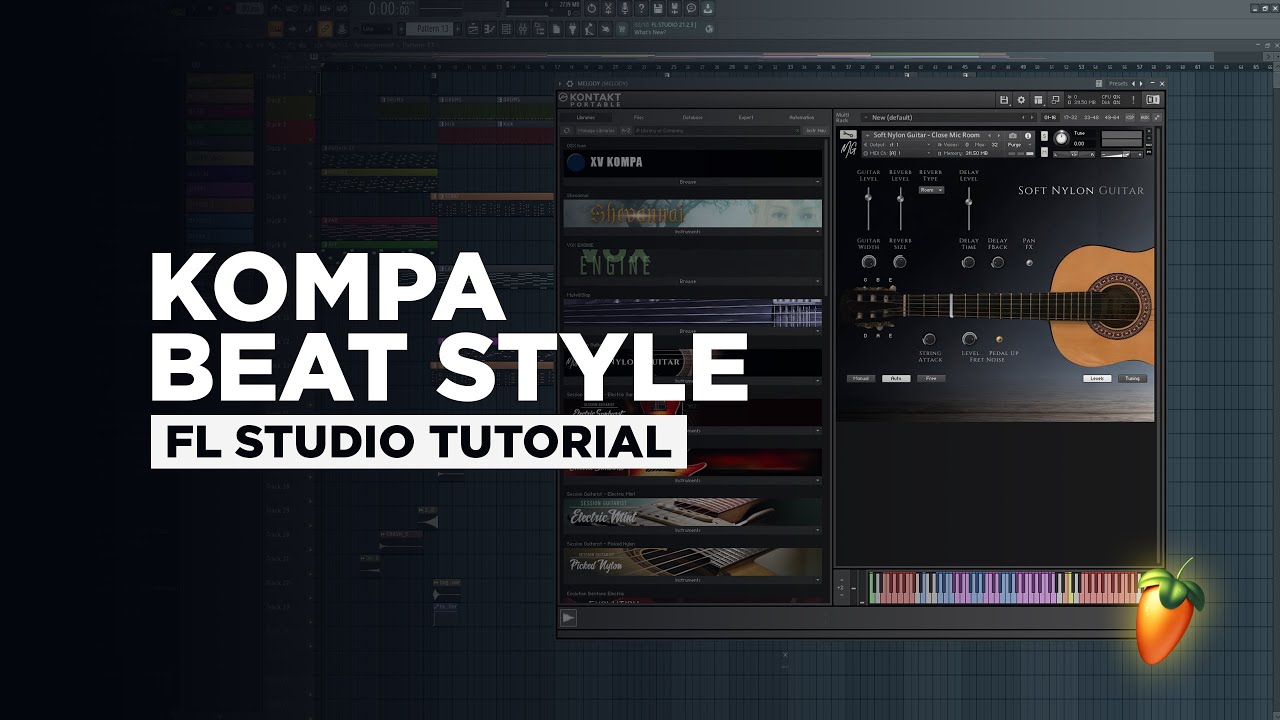This screenshot has height=720, width=1280.
Task: Click the Reverb Size knob
Action: click(900, 262)
